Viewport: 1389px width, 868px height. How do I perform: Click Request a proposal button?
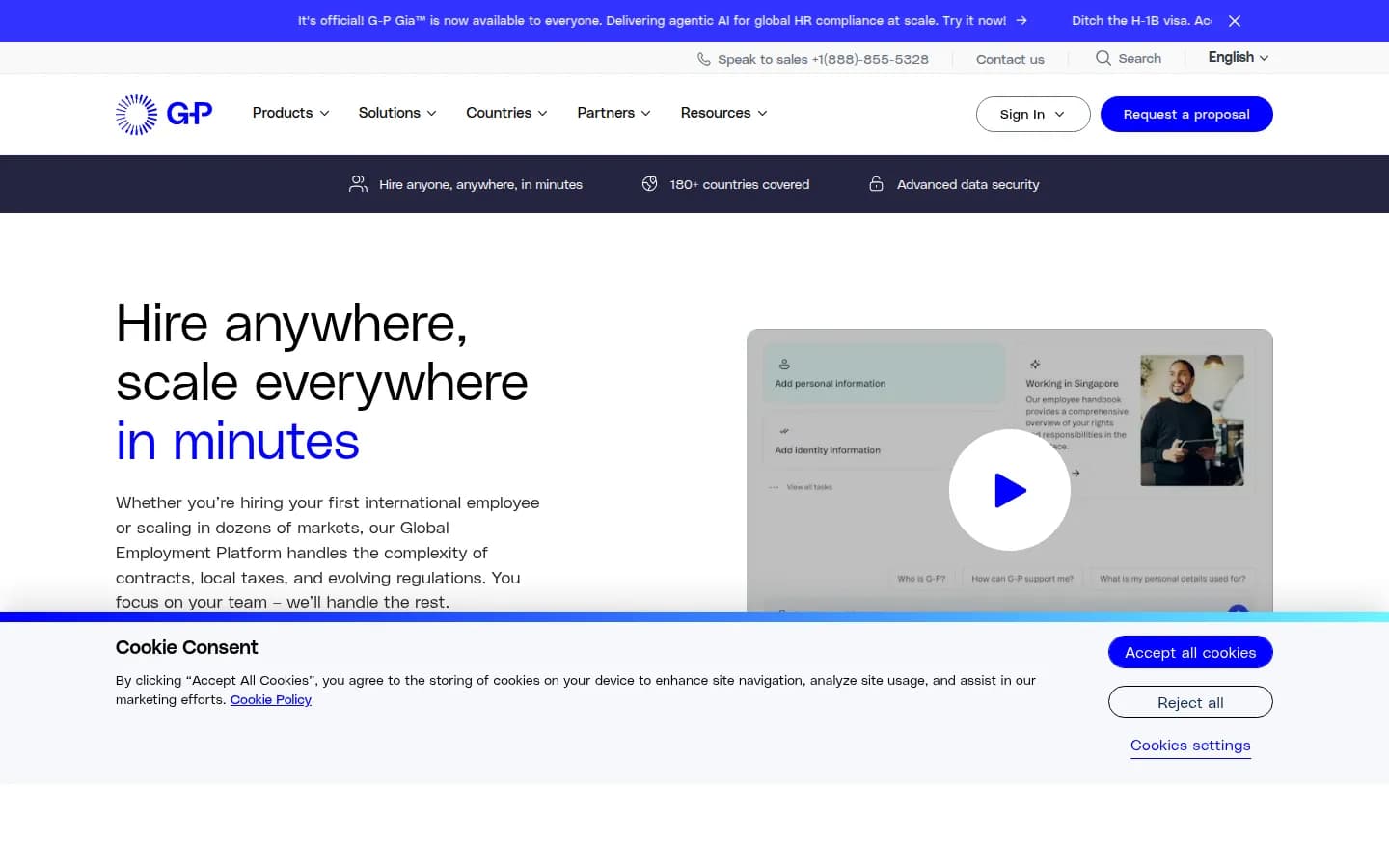[x=1186, y=114]
